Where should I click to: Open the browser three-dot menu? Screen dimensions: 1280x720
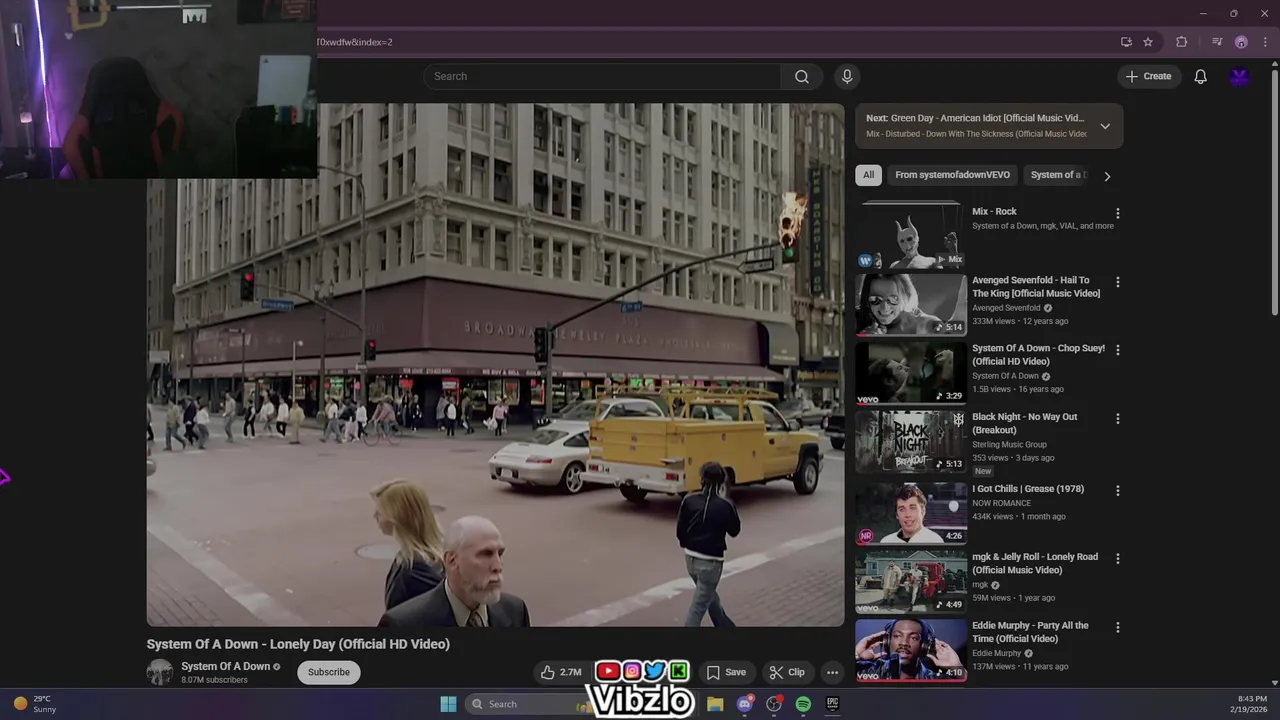[1265, 42]
